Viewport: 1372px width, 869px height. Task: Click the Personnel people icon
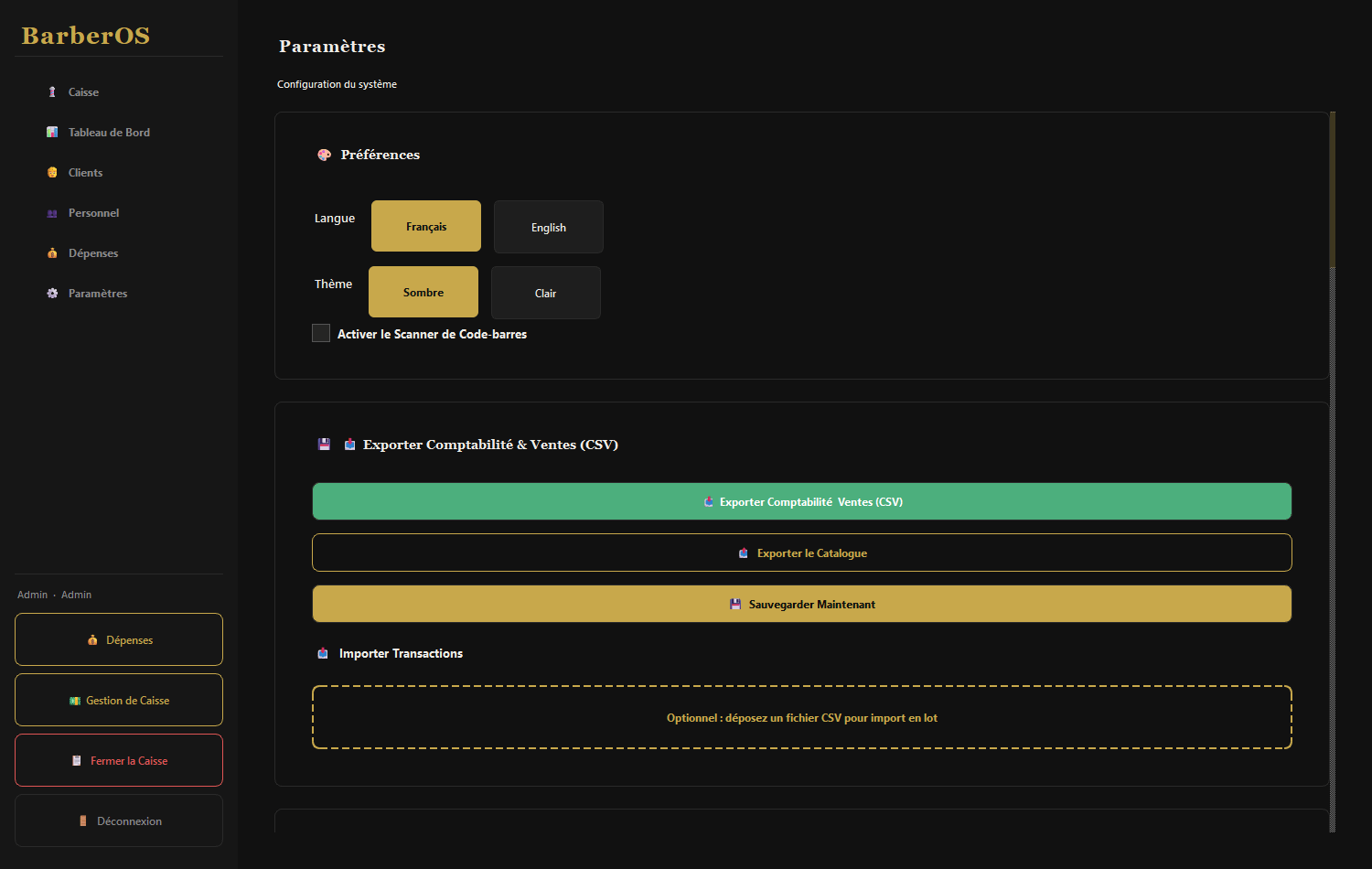point(52,213)
